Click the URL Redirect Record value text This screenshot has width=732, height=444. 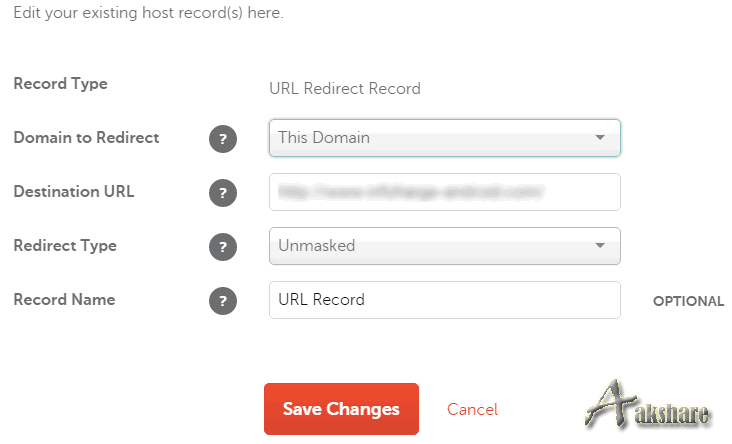345,89
